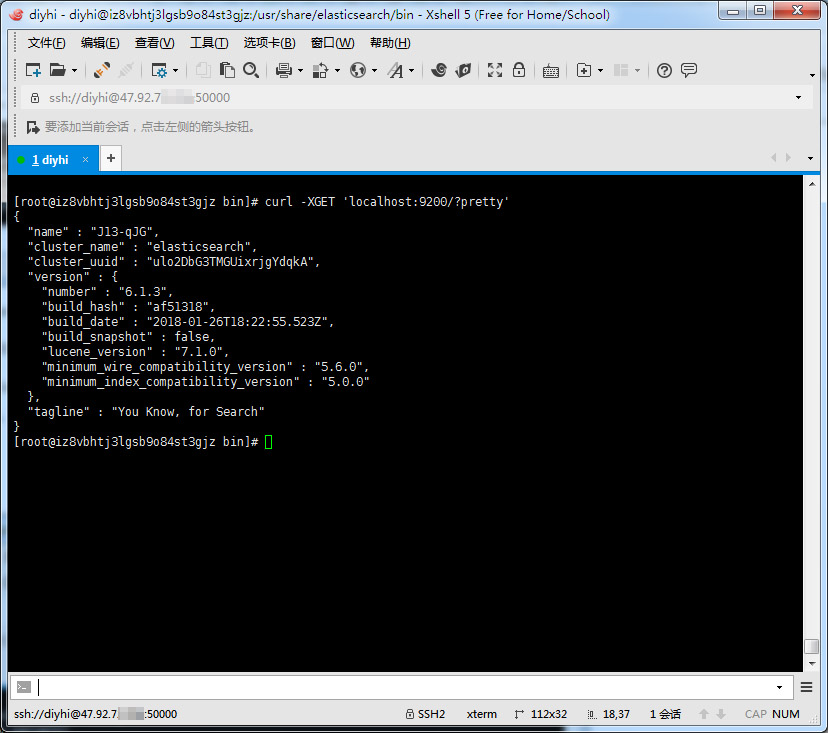Click the Print icon in toolbar
The image size is (828, 733).
(x=283, y=70)
